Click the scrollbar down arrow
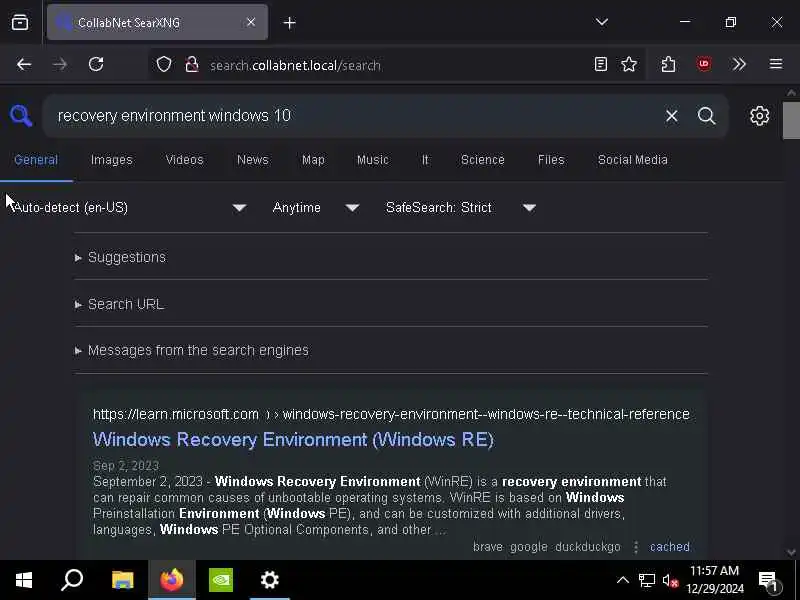The image size is (800, 600). 791,552
